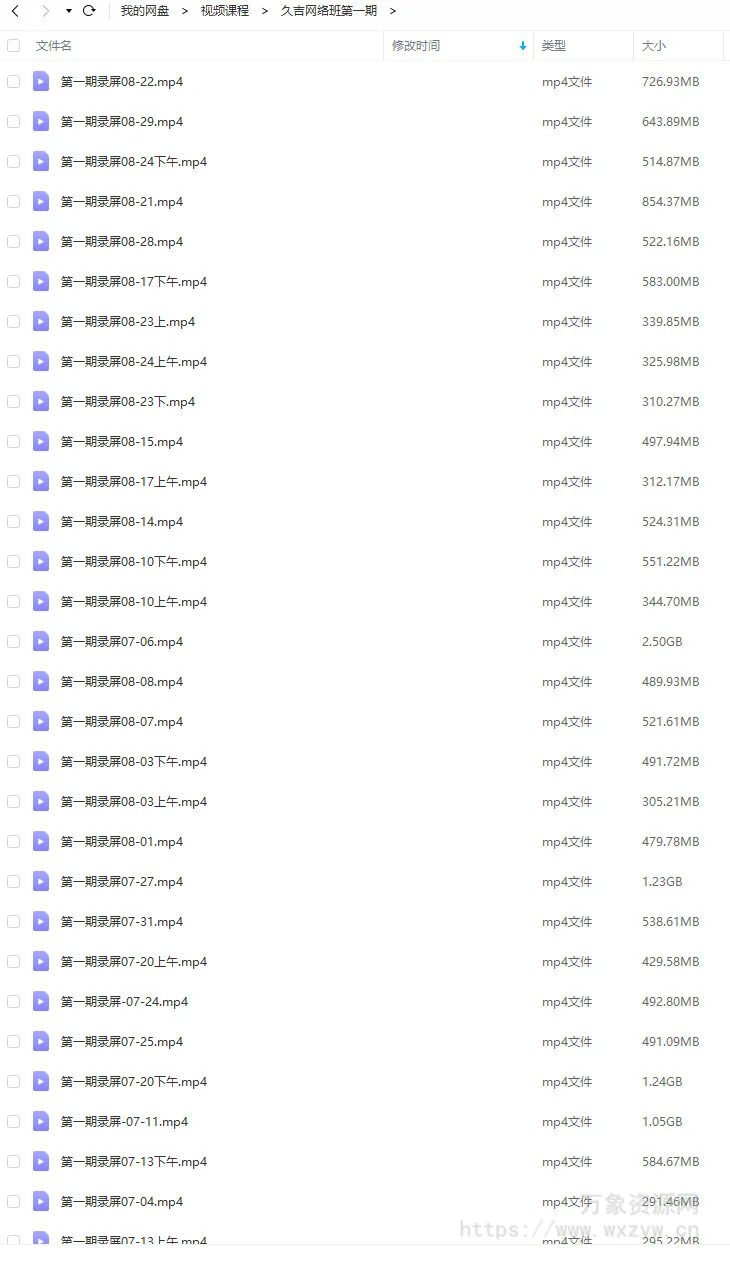Refresh the file list

coord(89,11)
